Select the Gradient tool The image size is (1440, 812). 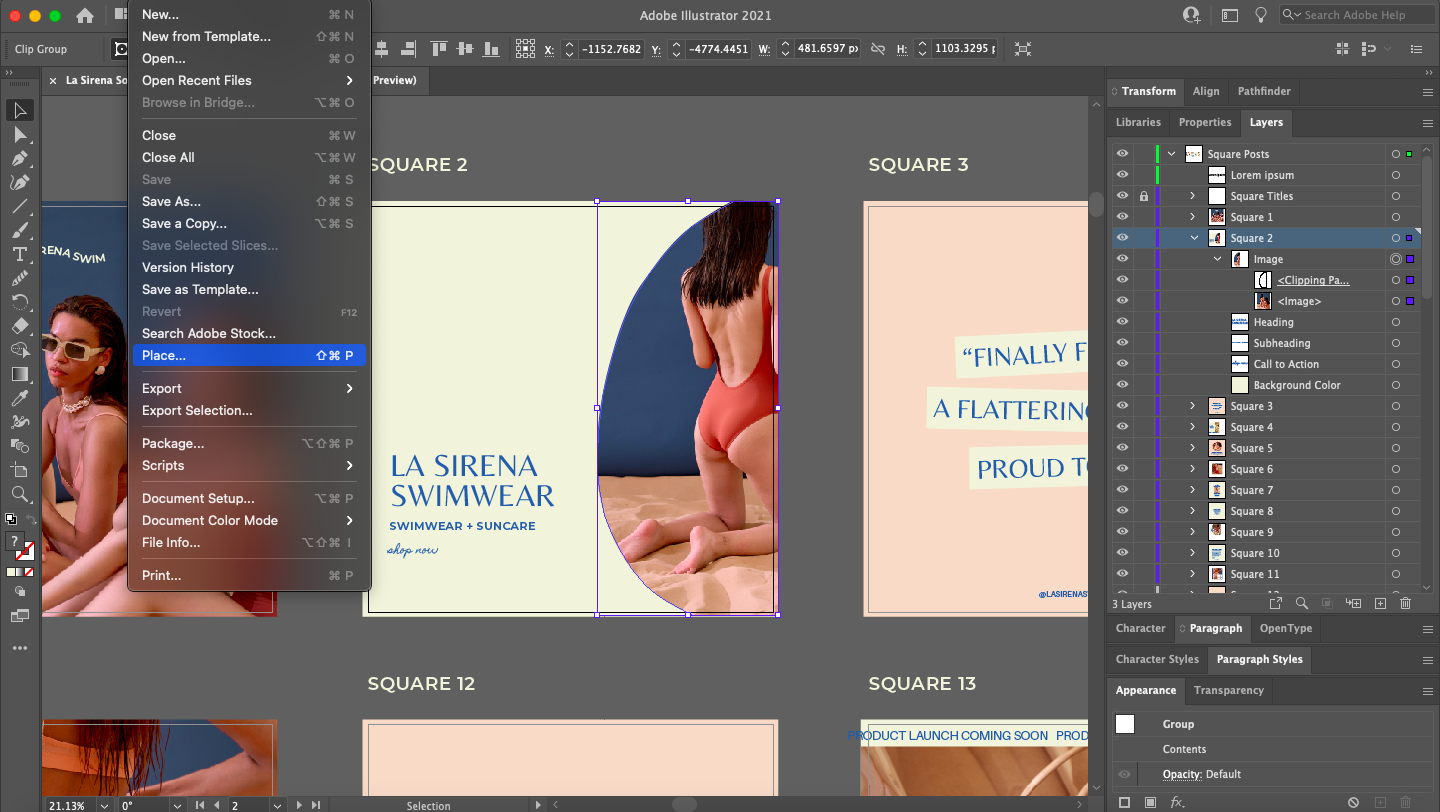pyautogui.click(x=19, y=374)
